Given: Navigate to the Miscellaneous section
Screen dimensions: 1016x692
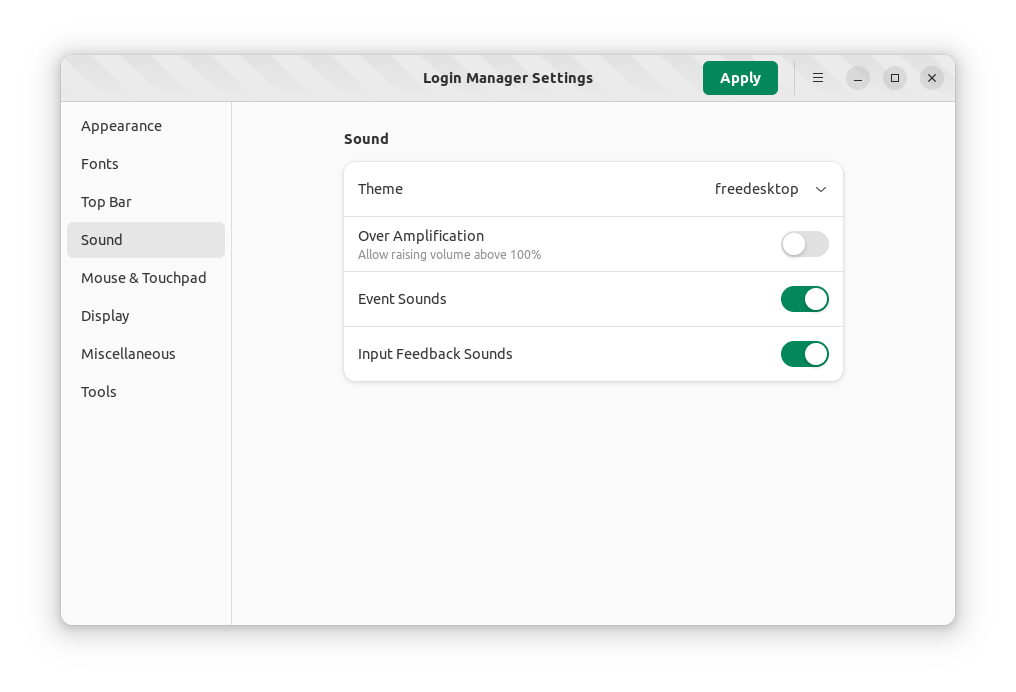Looking at the screenshot, I should (x=128, y=354).
